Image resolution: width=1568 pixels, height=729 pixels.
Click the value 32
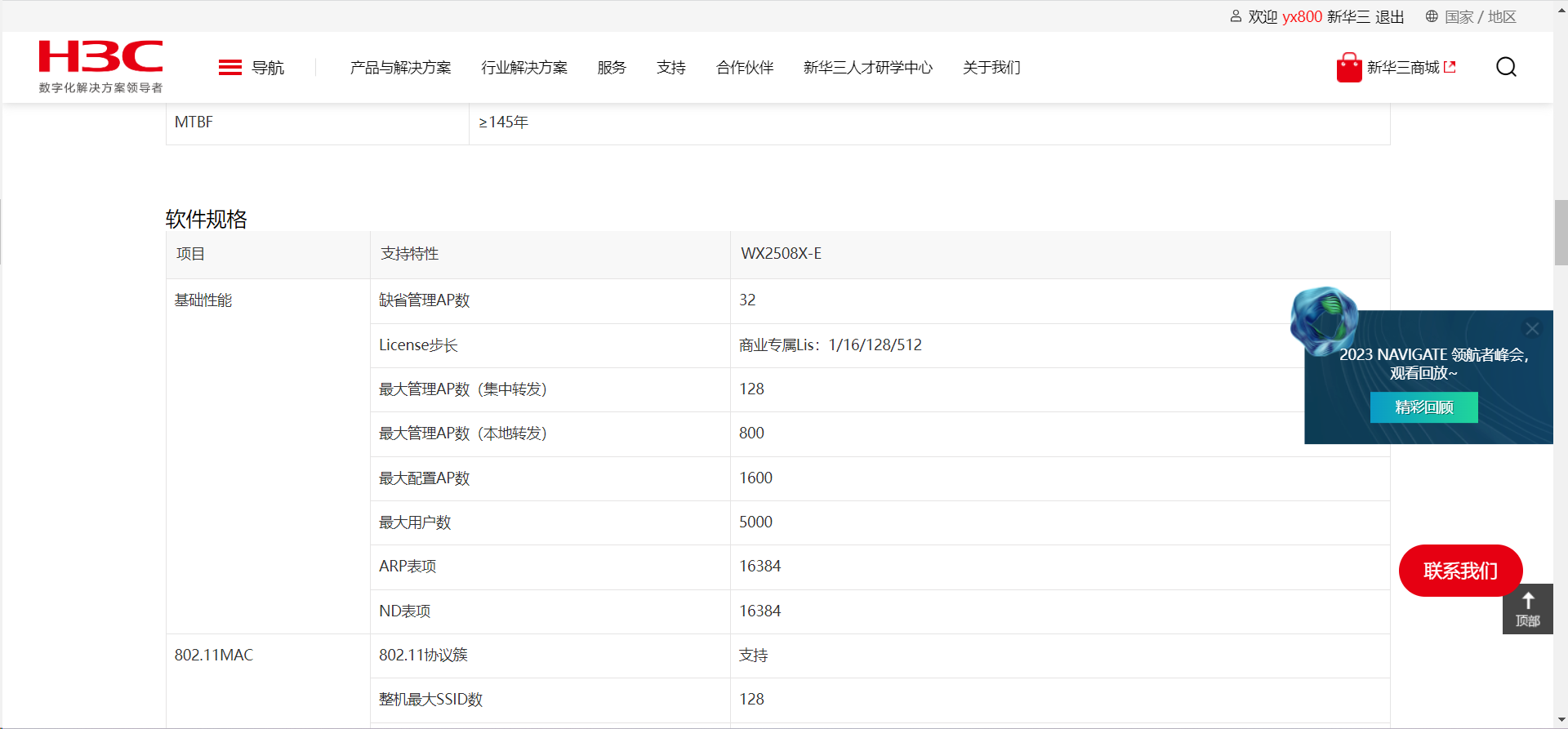point(747,300)
